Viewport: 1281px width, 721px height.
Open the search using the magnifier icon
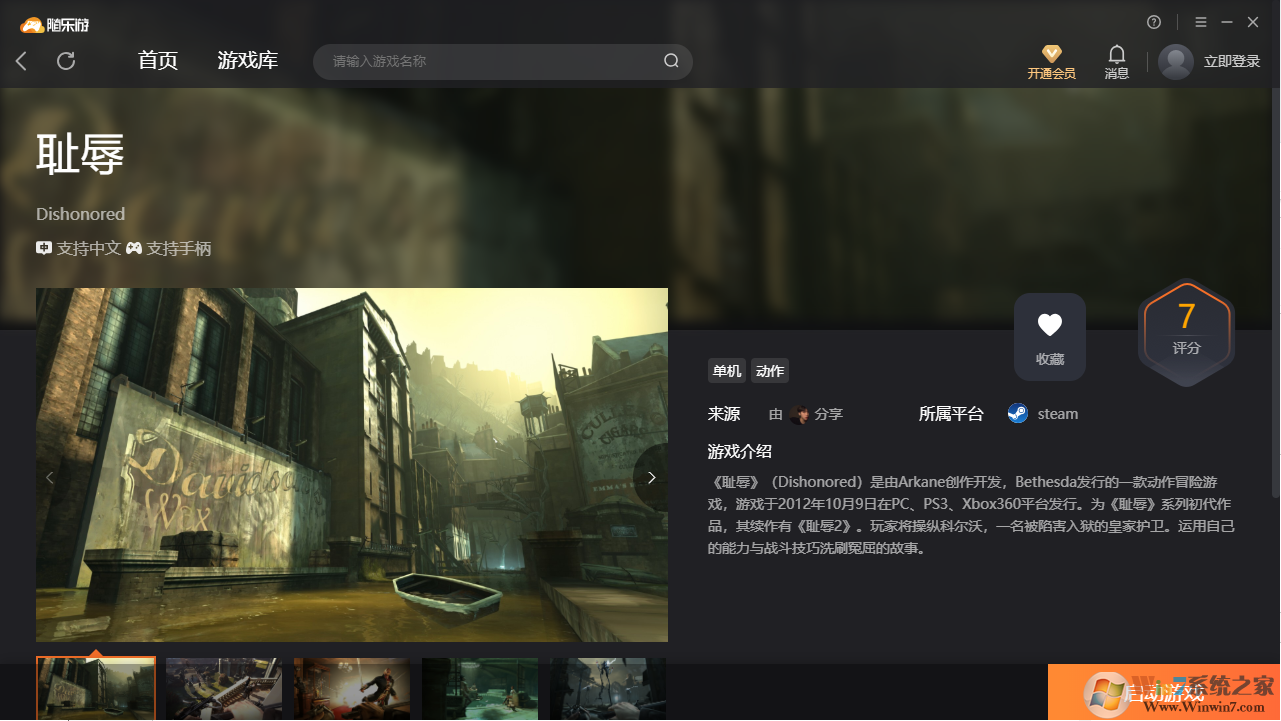(671, 61)
